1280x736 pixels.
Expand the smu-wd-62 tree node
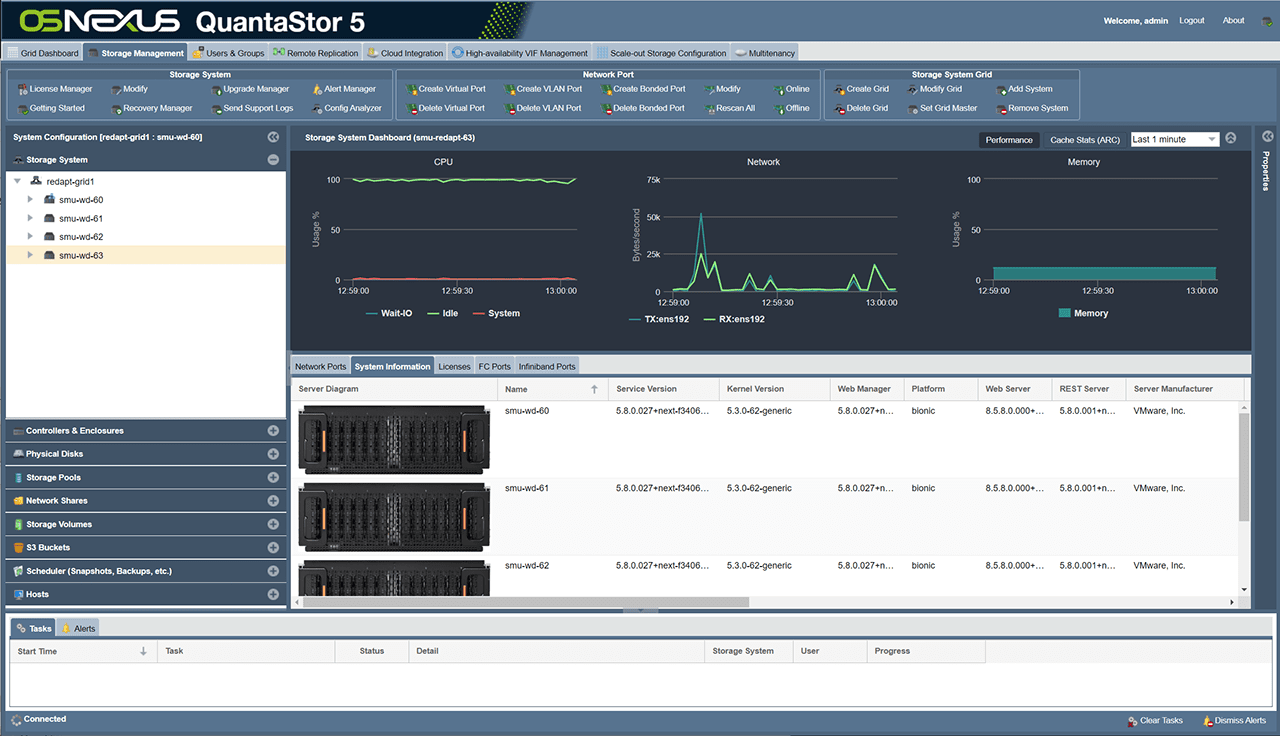[x=30, y=236]
